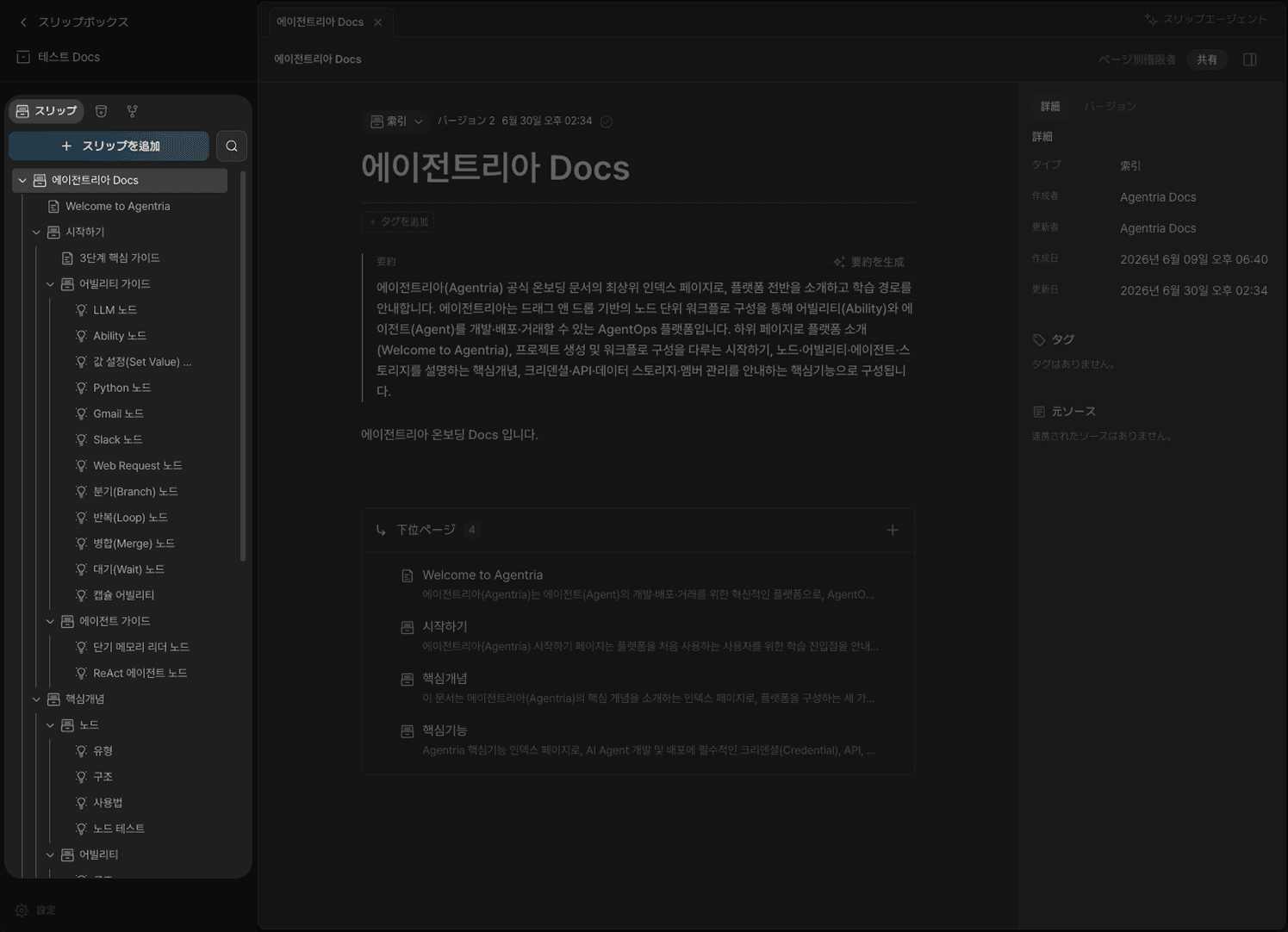This screenshot has height=932, width=1288.
Task: Open スリップエージェント sparkle button
Action: tap(1205, 19)
